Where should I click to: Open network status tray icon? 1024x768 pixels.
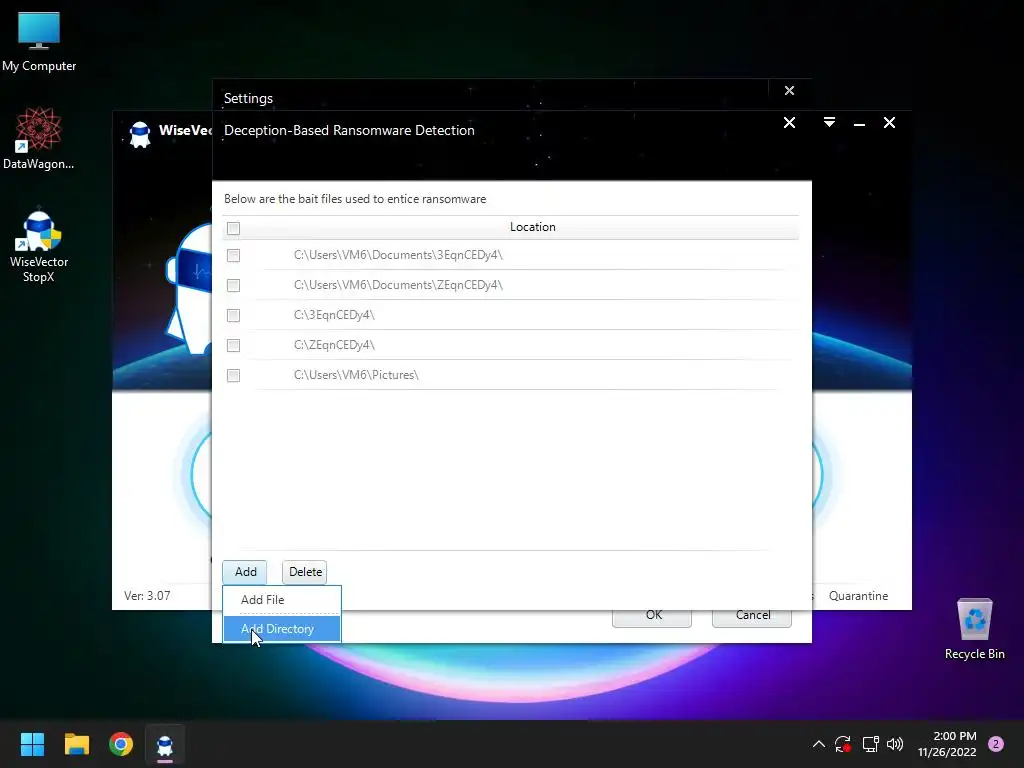870,744
